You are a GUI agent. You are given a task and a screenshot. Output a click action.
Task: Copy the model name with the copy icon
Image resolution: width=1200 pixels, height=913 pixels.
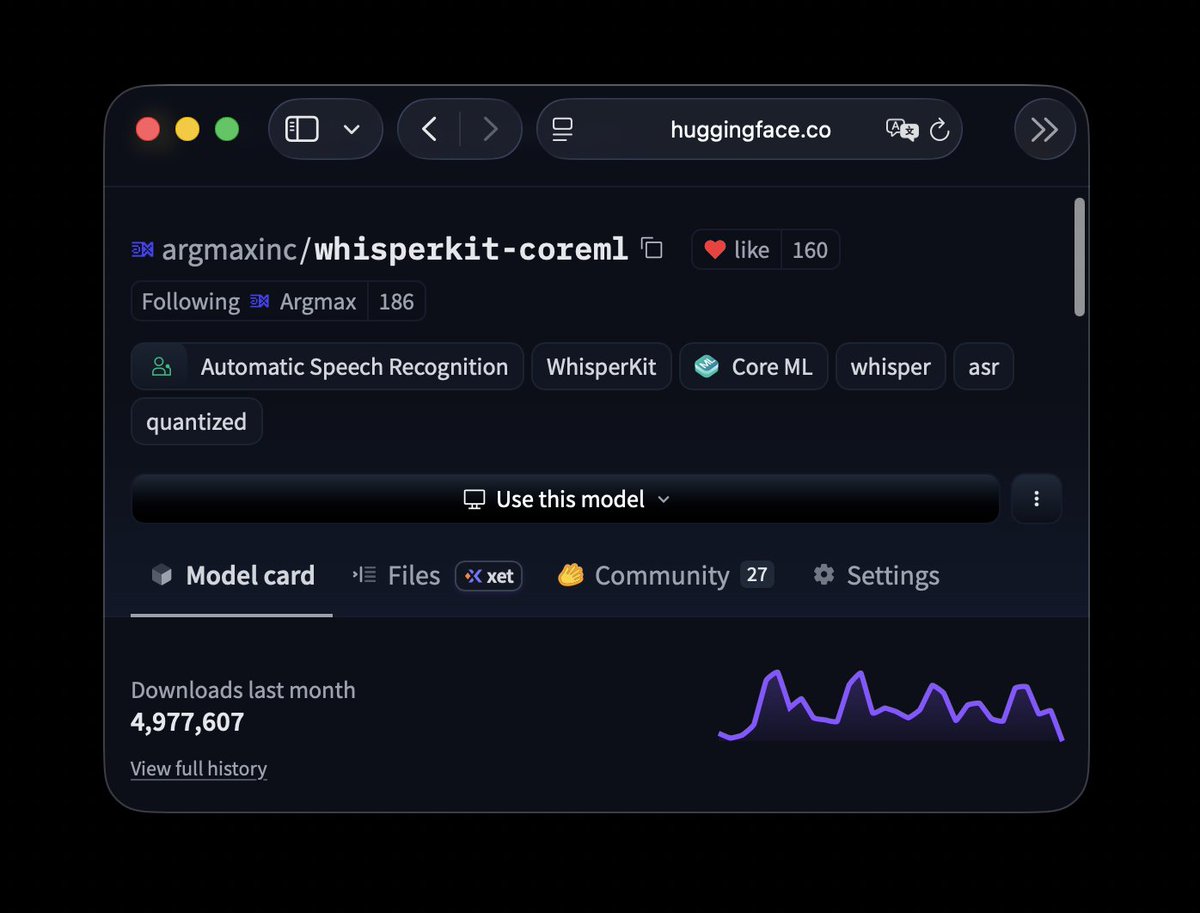652,248
